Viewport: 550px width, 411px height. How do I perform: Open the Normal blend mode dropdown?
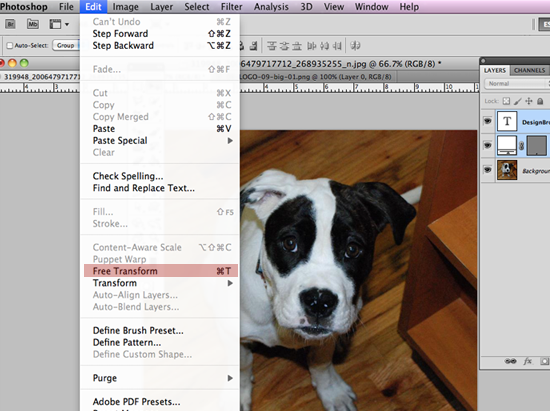(x=516, y=83)
